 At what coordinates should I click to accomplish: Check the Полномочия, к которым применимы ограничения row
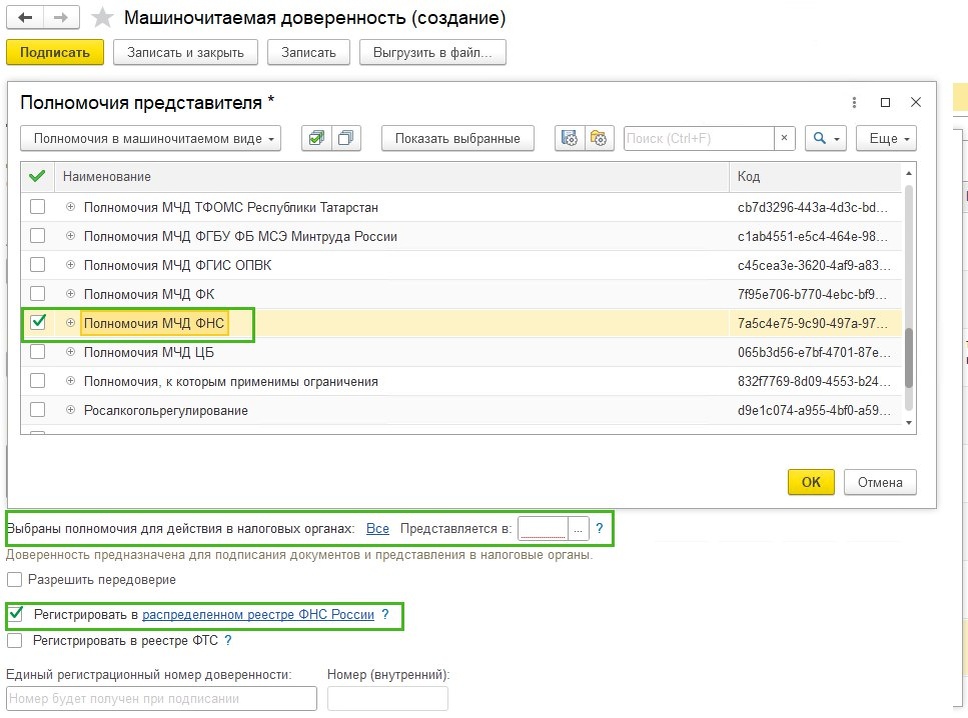coord(38,381)
